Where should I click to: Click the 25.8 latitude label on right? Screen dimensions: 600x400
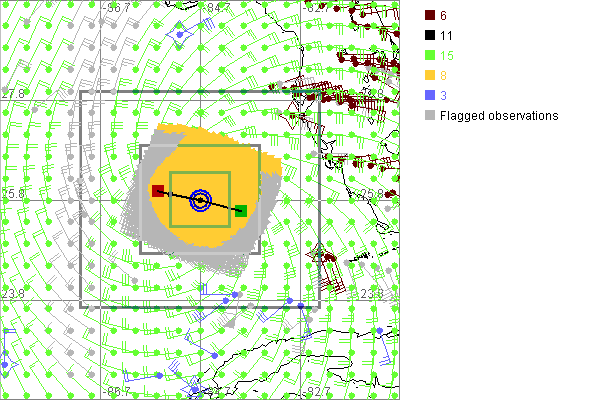[372, 194]
